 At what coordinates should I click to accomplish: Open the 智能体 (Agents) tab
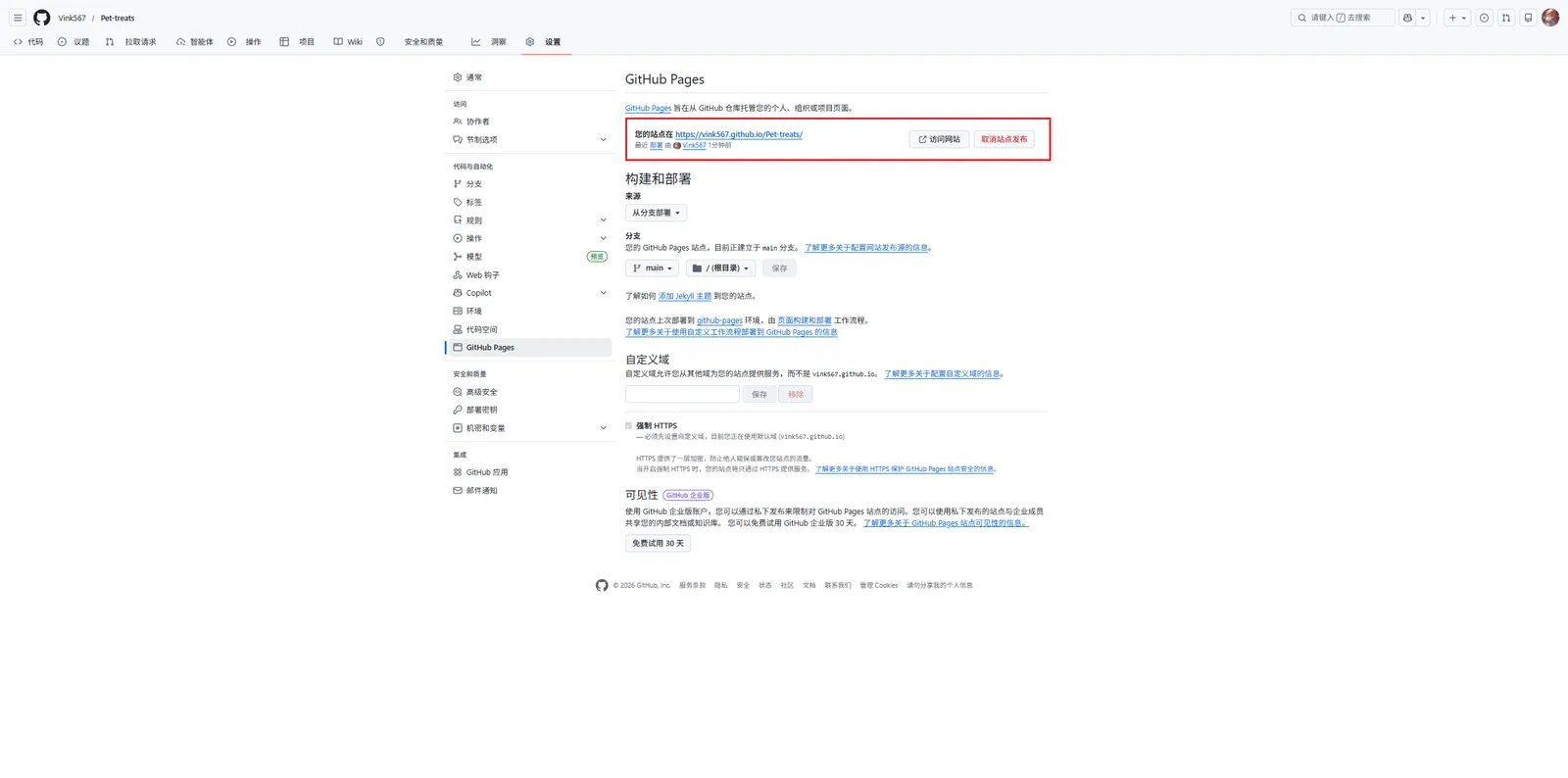tap(195, 42)
